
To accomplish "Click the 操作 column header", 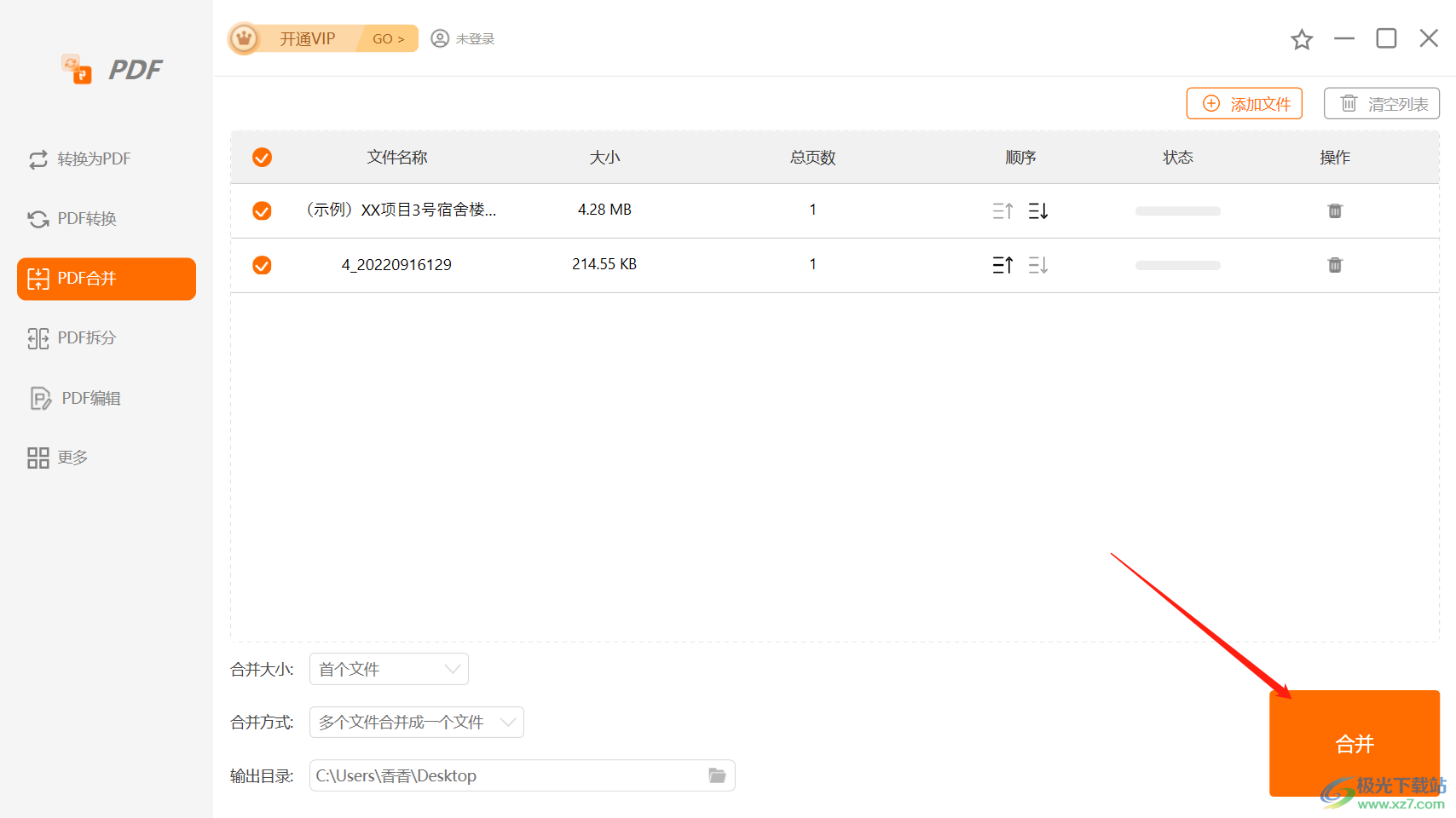I will (1335, 158).
